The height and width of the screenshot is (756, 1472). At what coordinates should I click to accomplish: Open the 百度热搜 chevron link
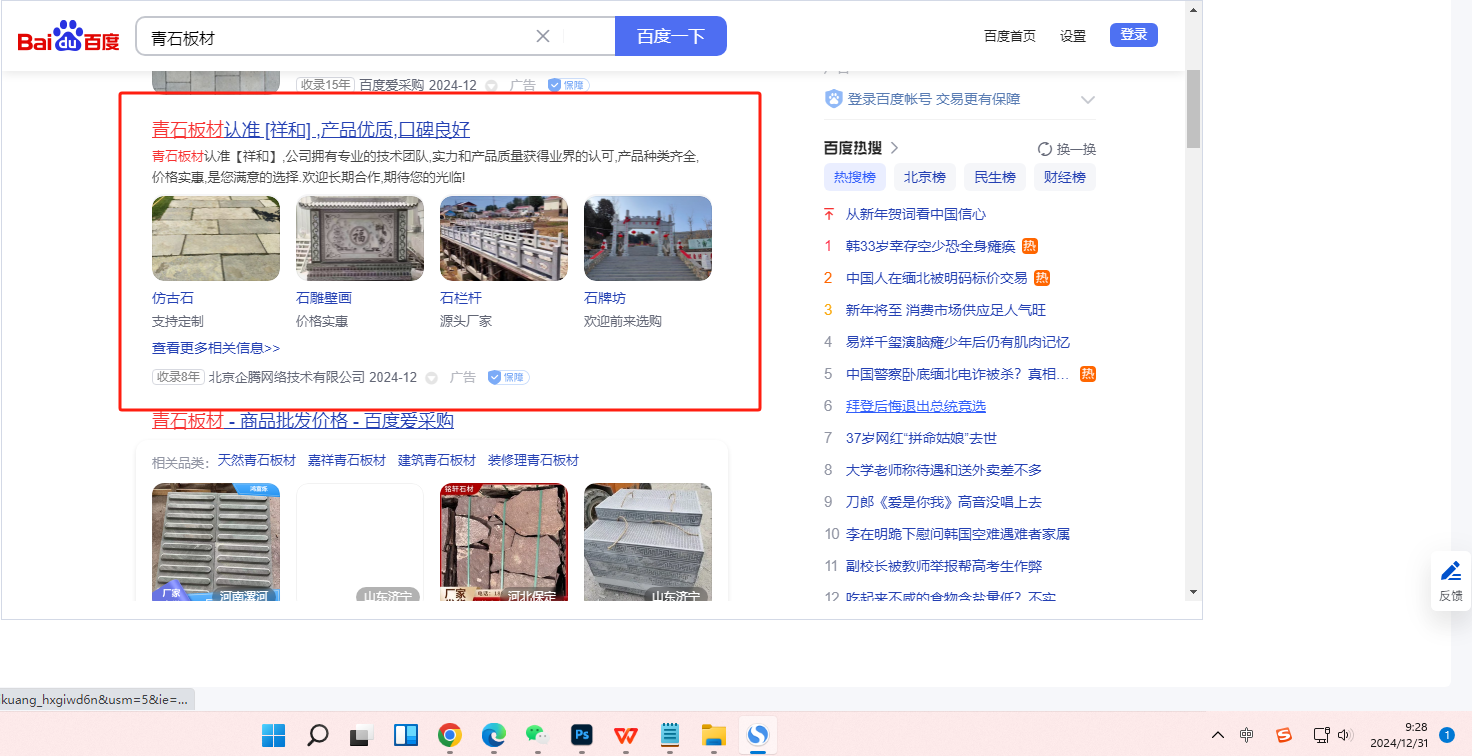click(x=894, y=148)
